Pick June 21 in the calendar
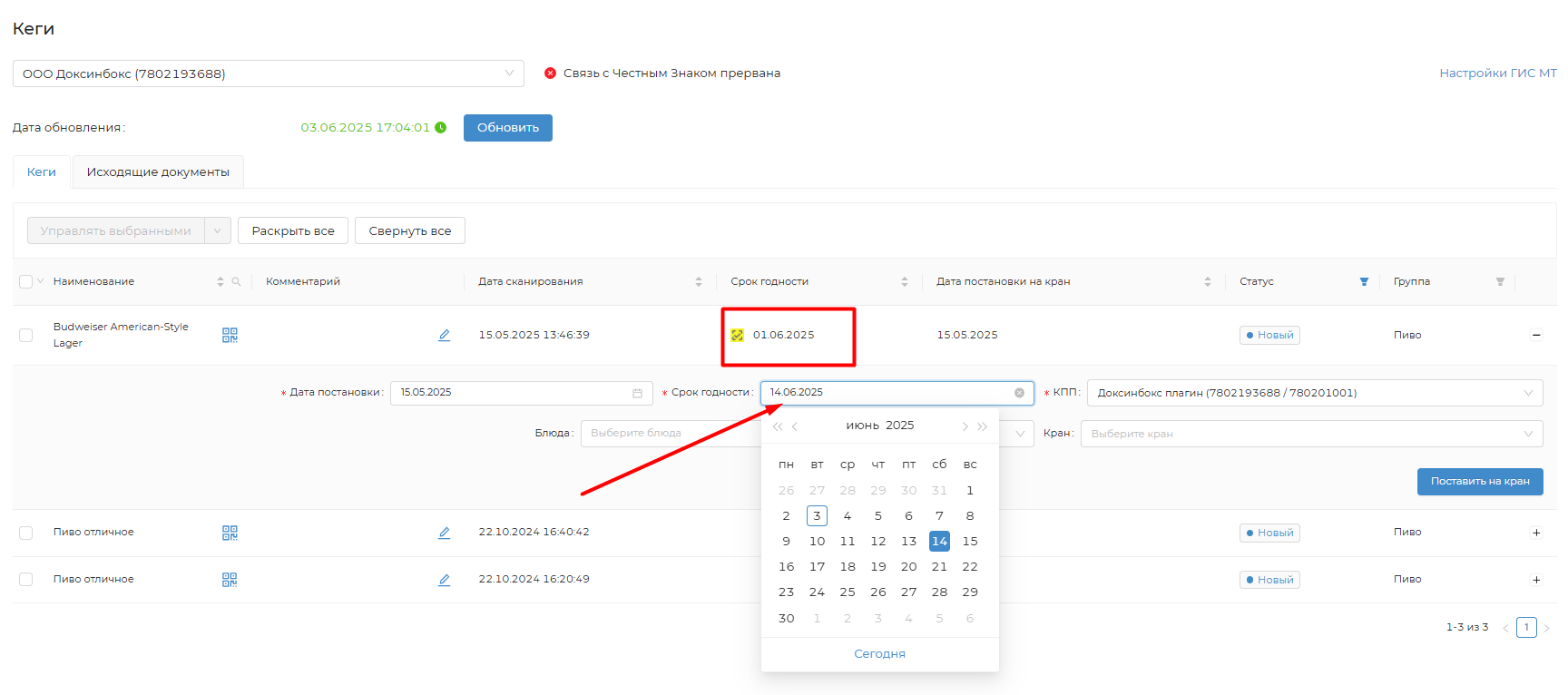Image resolution: width=1568 pixels, height=695 pixels. 939,567
